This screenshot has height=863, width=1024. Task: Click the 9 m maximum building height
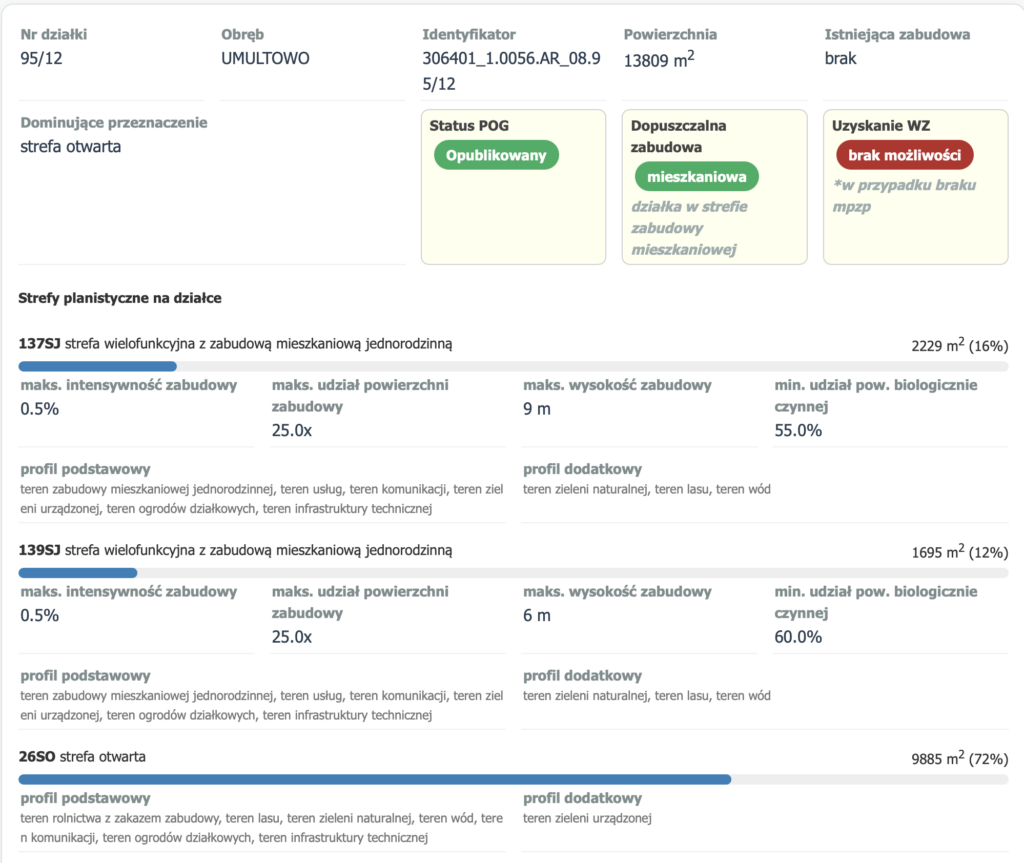click(537, 408)
